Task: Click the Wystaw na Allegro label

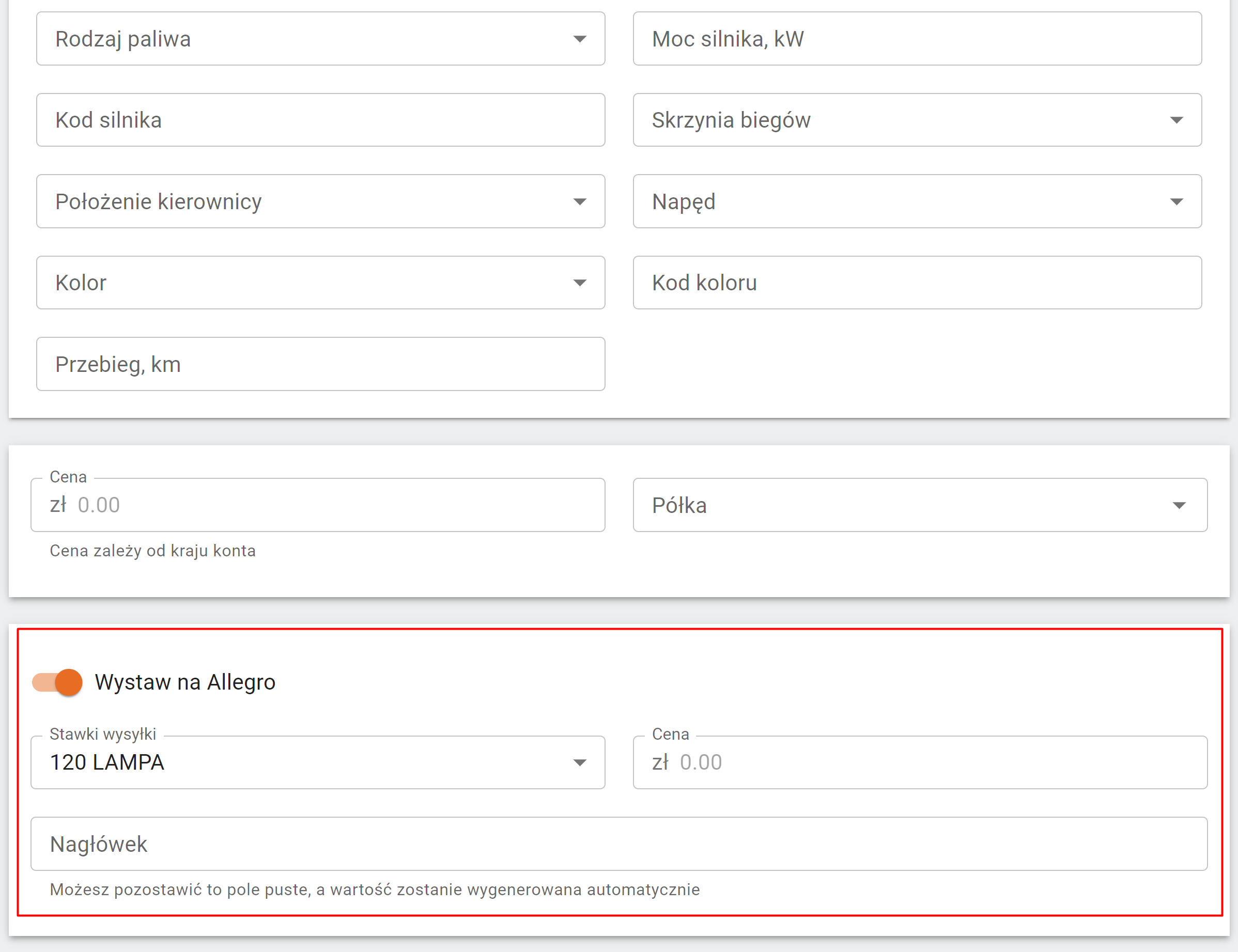Action: (185, 682)
